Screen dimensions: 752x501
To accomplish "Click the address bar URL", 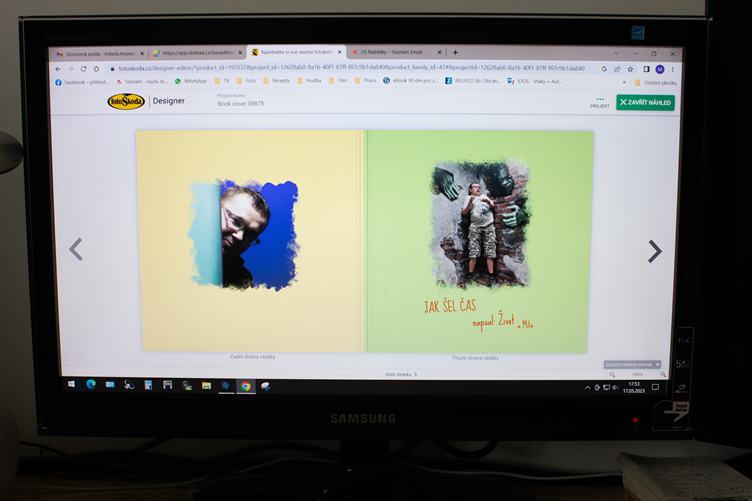I will coord(352,68).
